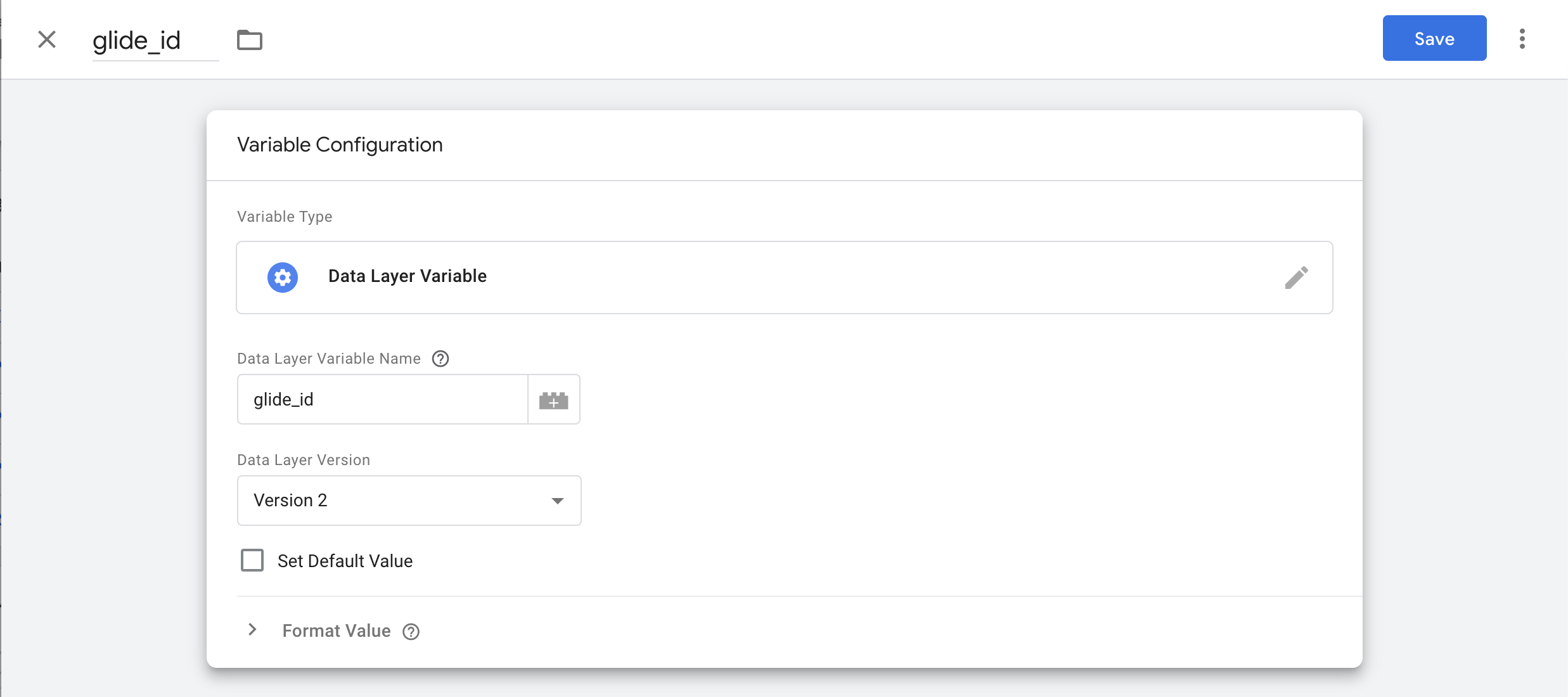Viewport: 1568px width, 697px height.
Task: Click the pencil icon to edit variable type
Action: 1296,278
